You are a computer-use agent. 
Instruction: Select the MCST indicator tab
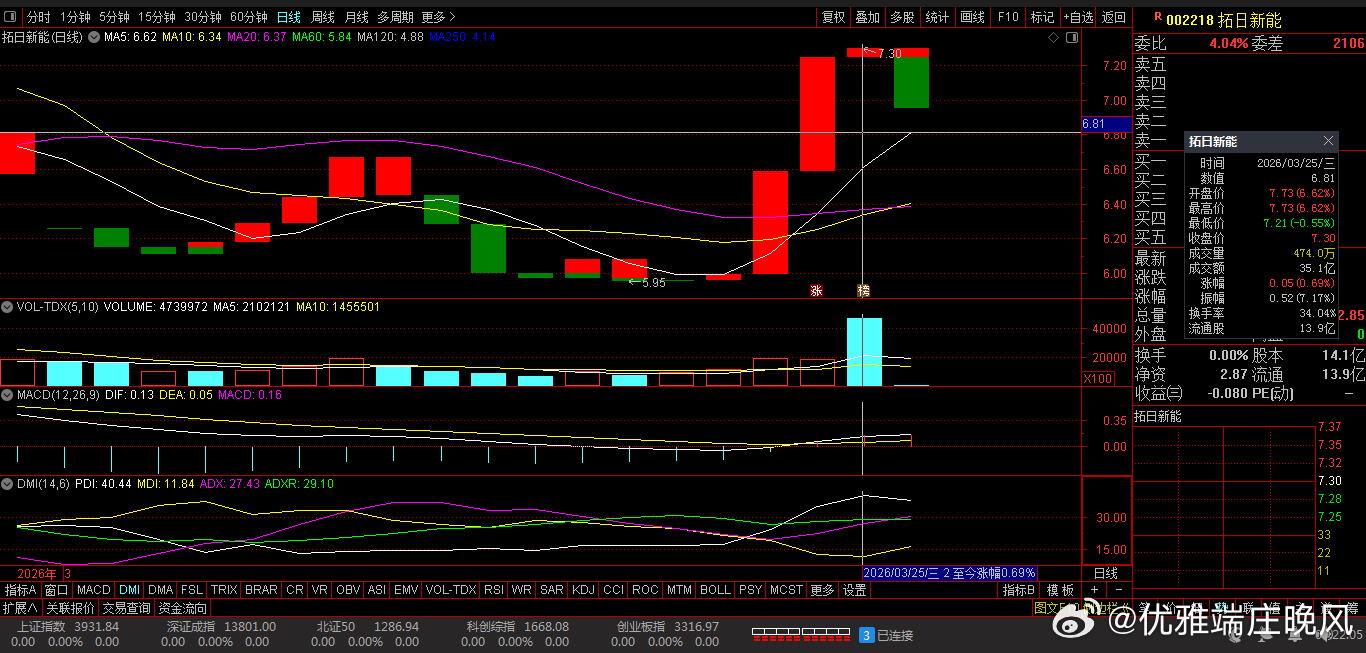pyautogui.click(x=786, y=590)
